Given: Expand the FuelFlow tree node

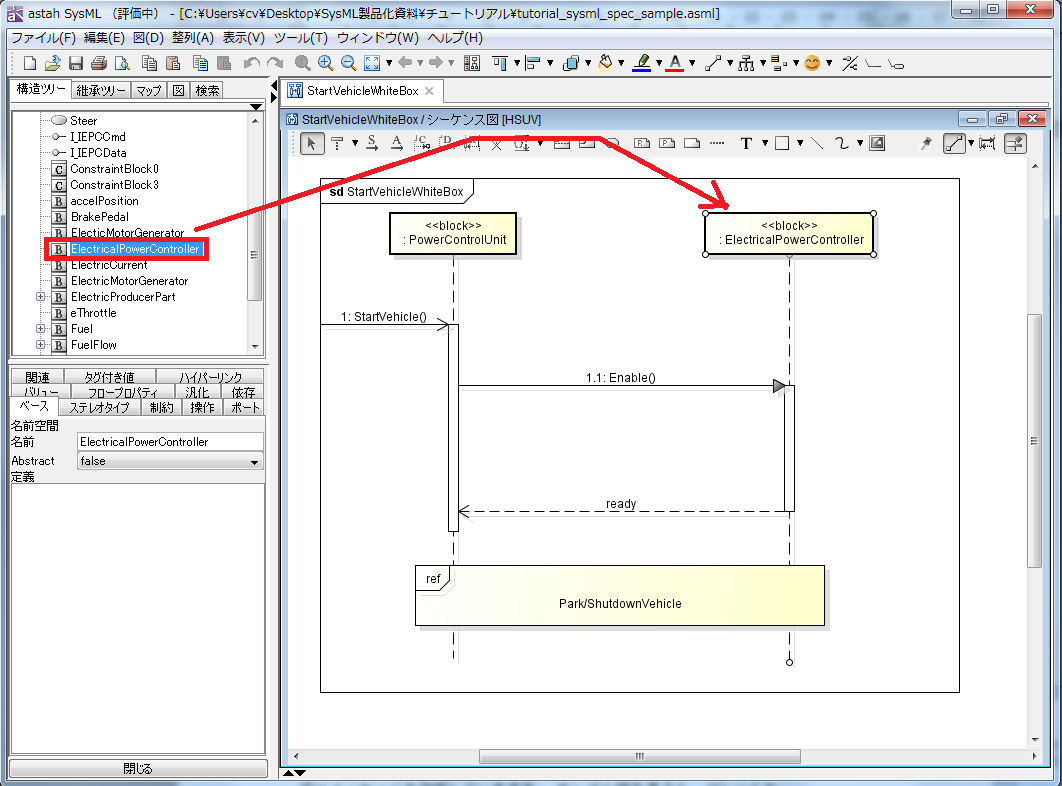Looking at the screenshot, I should click(41, 345).
